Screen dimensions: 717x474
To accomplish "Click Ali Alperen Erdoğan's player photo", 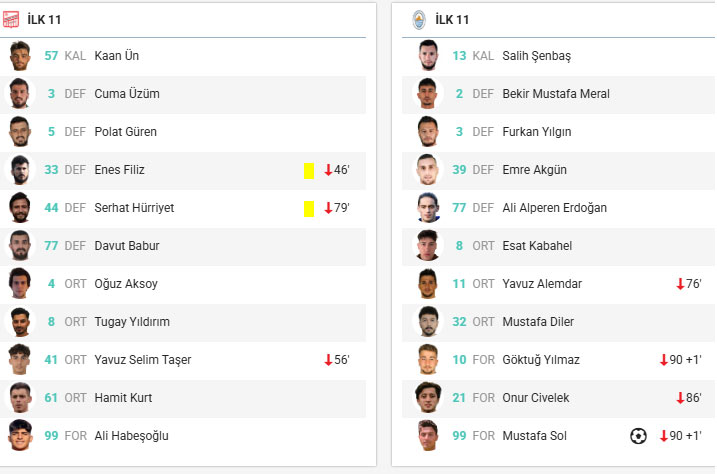I will [x=428, y=208].
